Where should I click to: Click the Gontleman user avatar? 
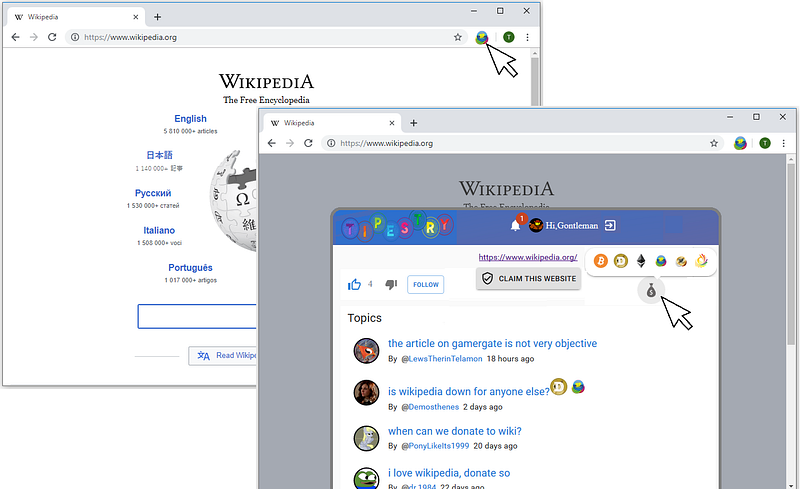[x=536, y=225]
